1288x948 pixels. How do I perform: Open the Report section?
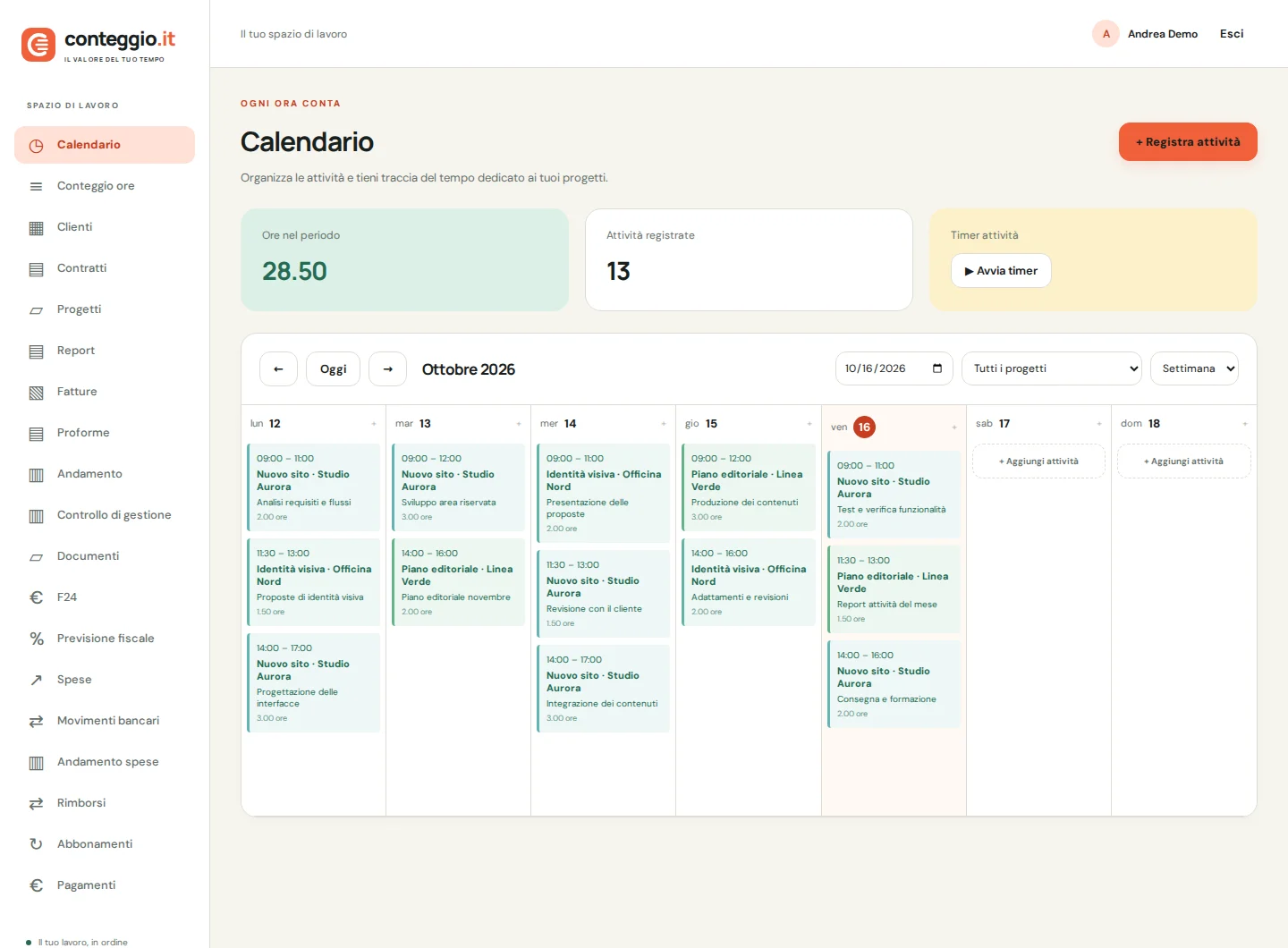click(105, 351)
